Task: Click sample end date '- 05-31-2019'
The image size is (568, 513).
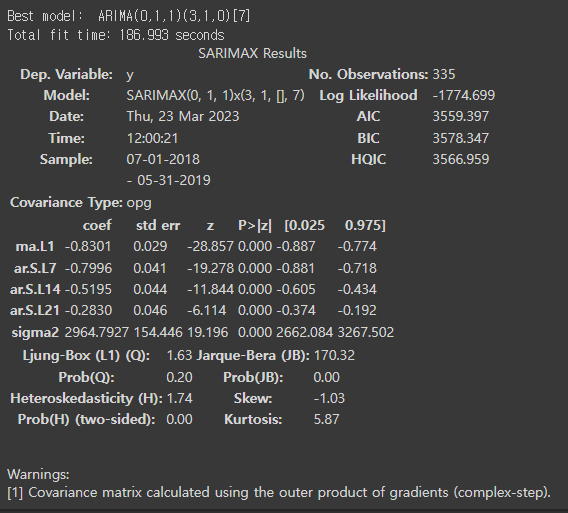Action: click(169, 180)
